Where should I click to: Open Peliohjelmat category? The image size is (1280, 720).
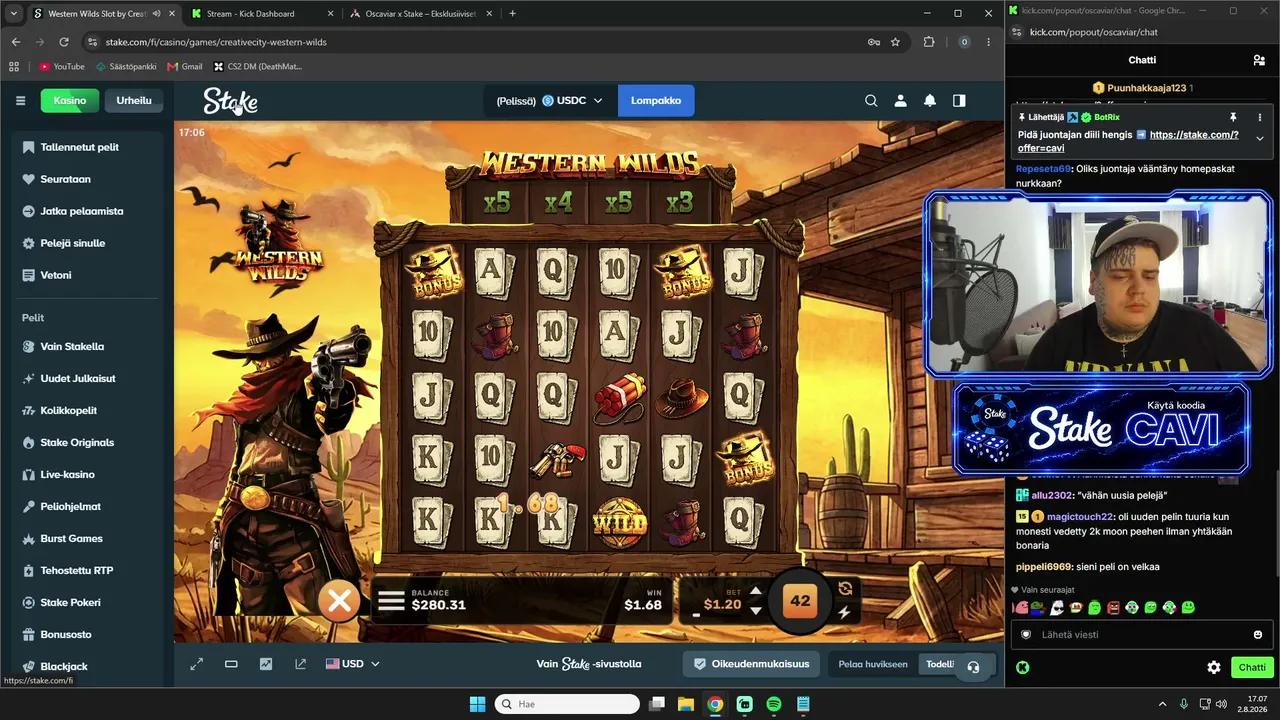click(88, 506)
